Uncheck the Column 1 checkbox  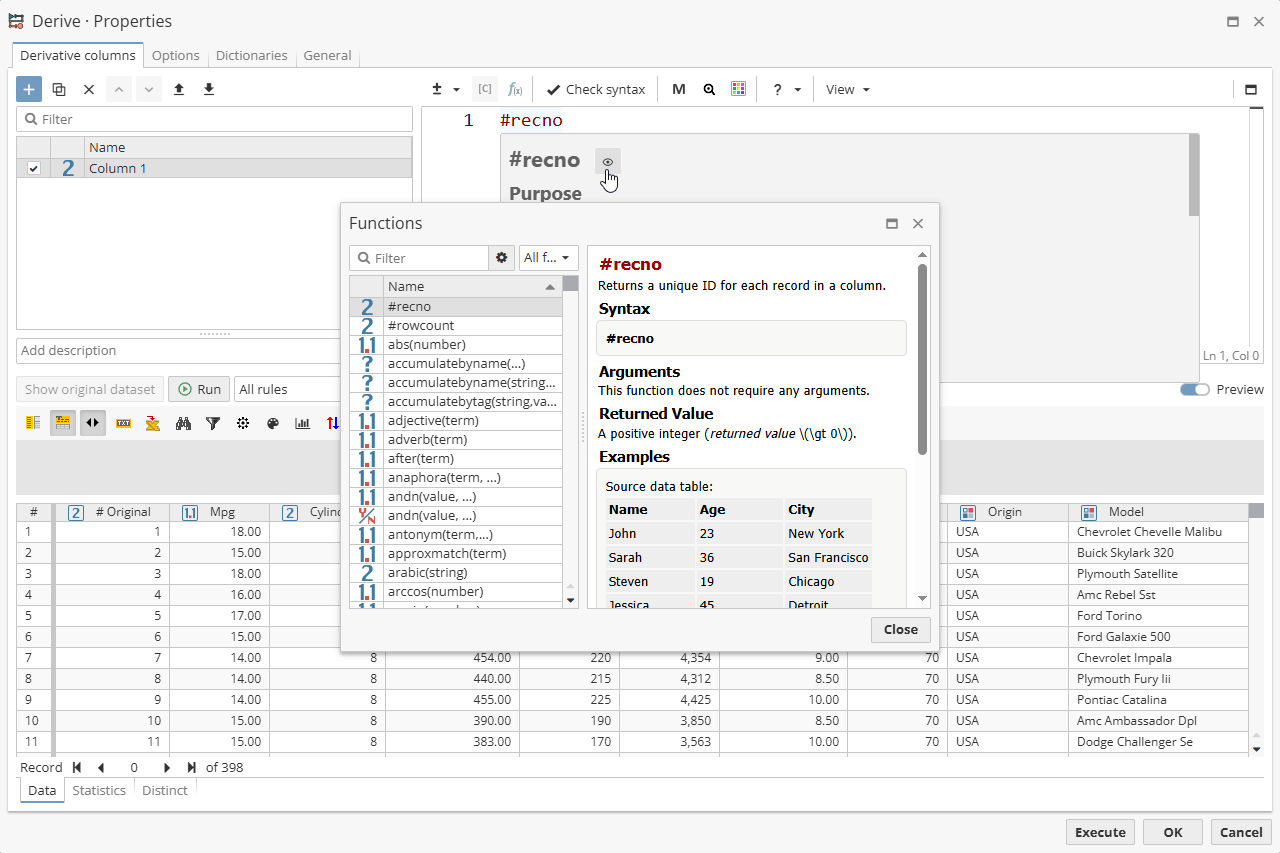click(x=34, y=168)
